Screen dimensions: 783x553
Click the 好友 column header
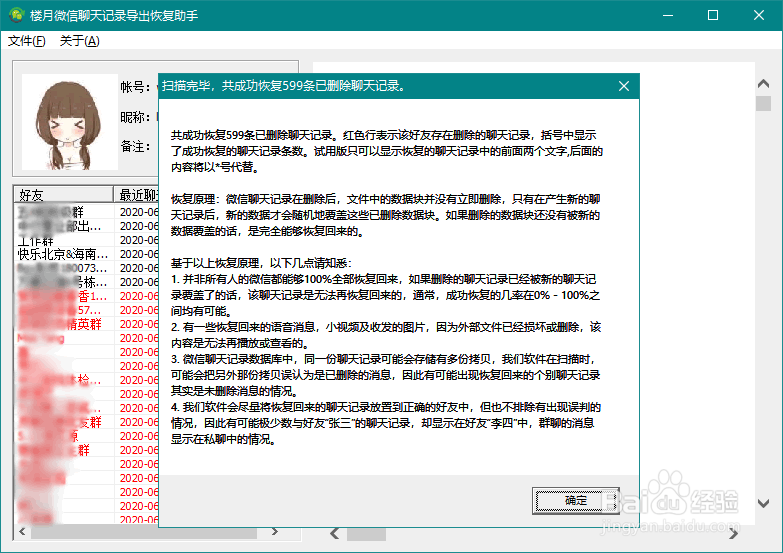pos(63,194)
